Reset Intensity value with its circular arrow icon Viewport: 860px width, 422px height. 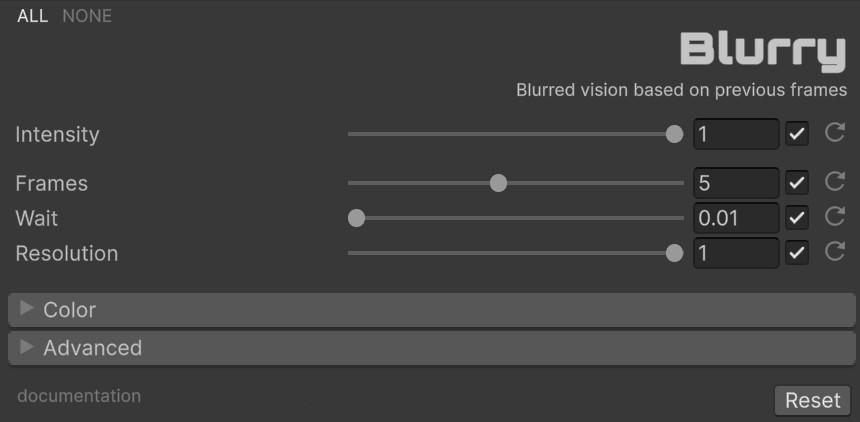pos(835,133)
